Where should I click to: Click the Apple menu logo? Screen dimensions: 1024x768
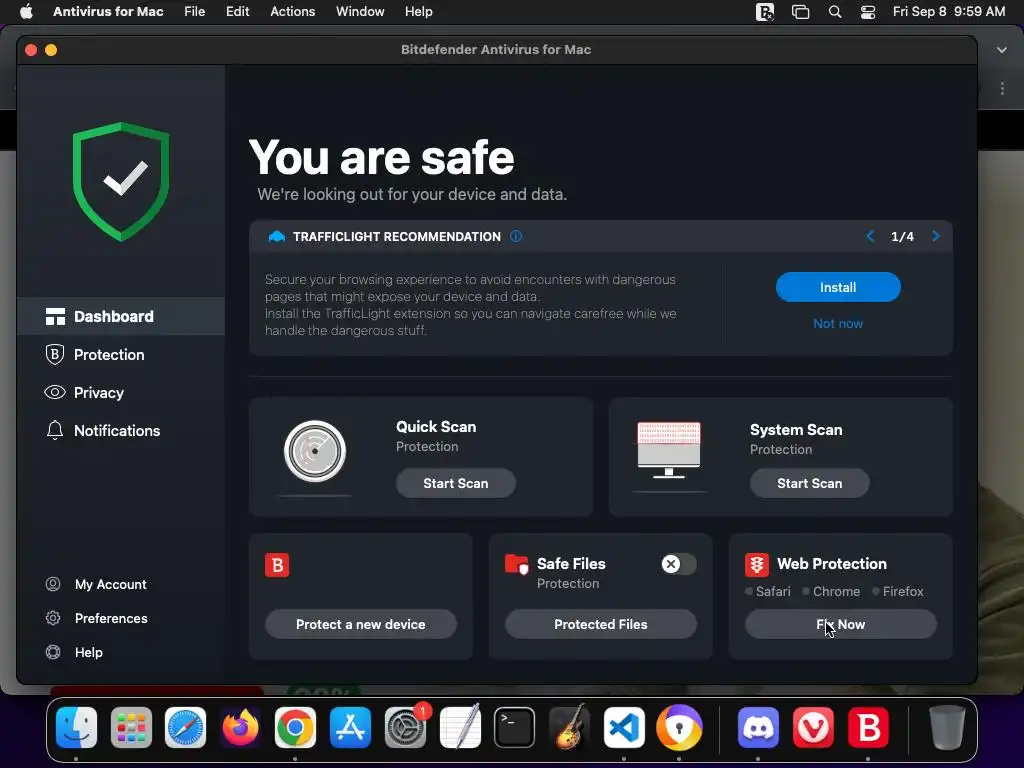(x=26, y=11)
